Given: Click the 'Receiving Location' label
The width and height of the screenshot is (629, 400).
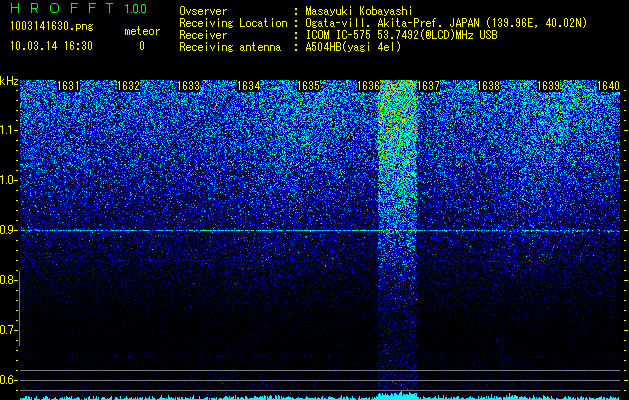Looking at the screenshot, I should (x=233, y=23).
